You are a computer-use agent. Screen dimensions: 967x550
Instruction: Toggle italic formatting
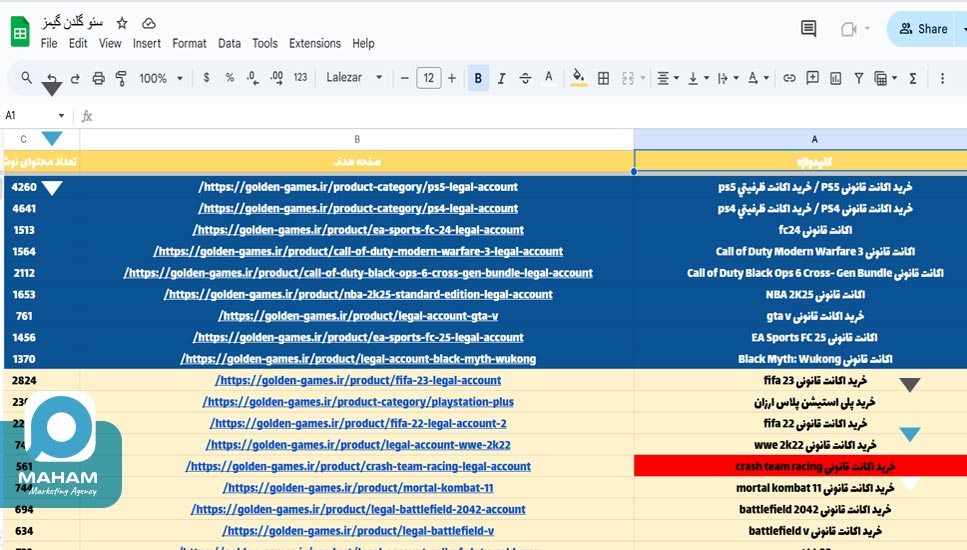pyautogui.click(x=501, y=78)
